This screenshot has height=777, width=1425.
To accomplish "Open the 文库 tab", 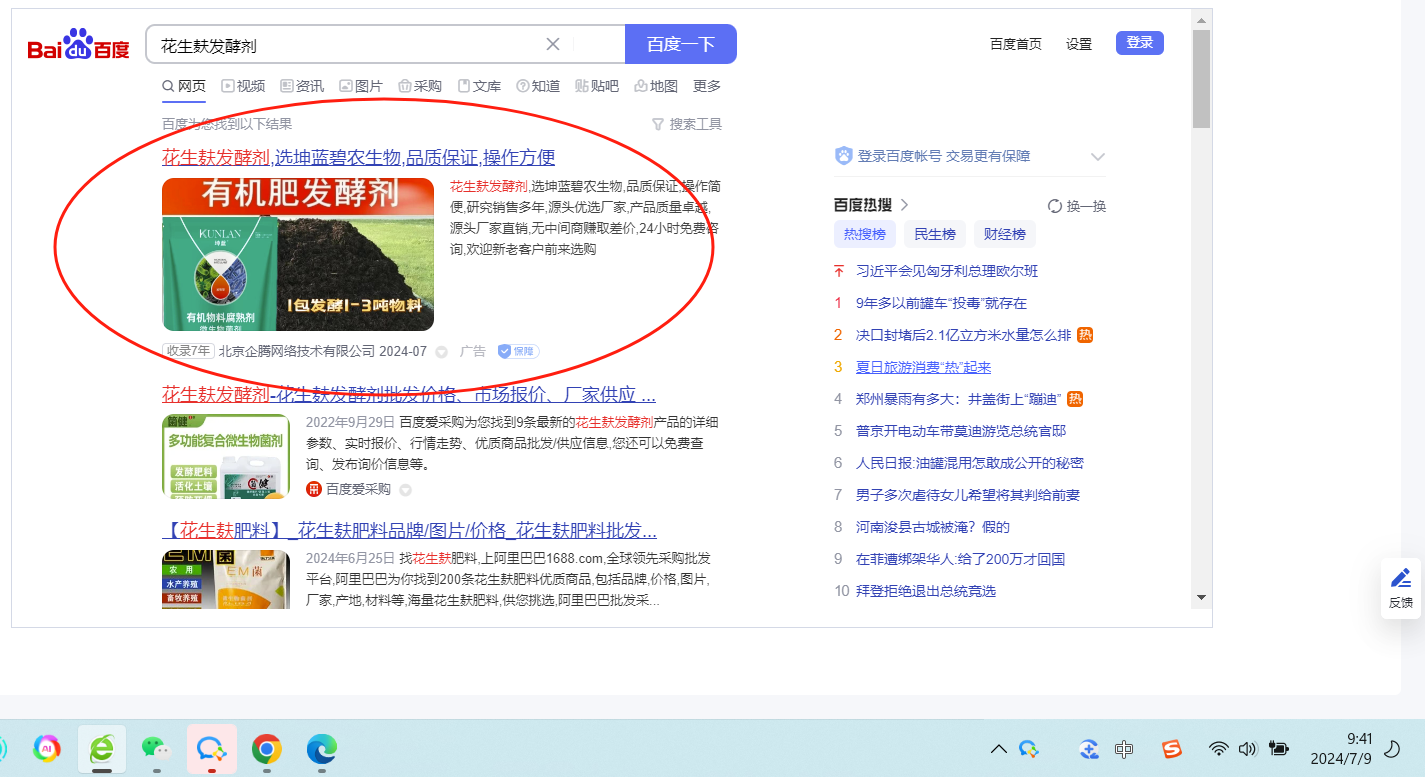I will coord(479,86).
